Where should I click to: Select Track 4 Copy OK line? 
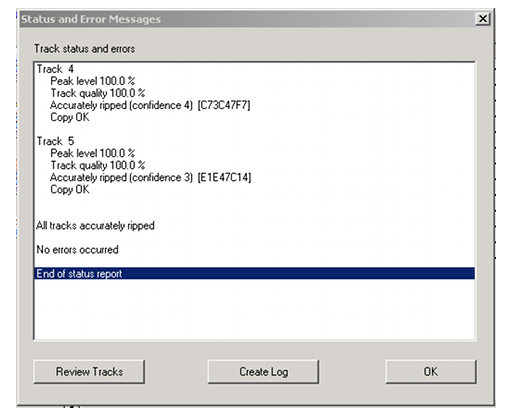pos(70,117)
